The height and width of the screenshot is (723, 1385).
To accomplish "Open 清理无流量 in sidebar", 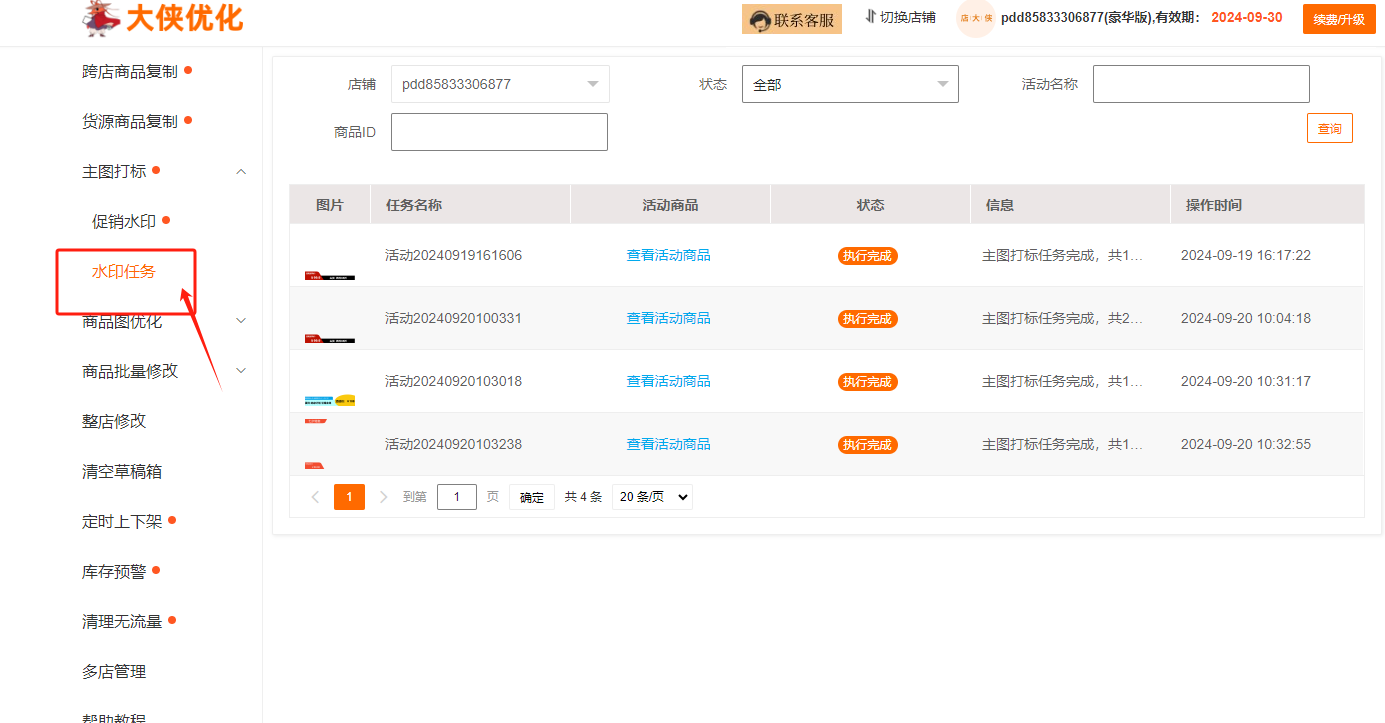I will tap(122, 621).
